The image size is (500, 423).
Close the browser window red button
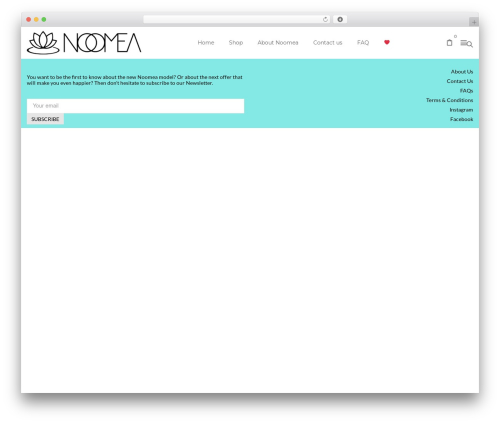29,19
